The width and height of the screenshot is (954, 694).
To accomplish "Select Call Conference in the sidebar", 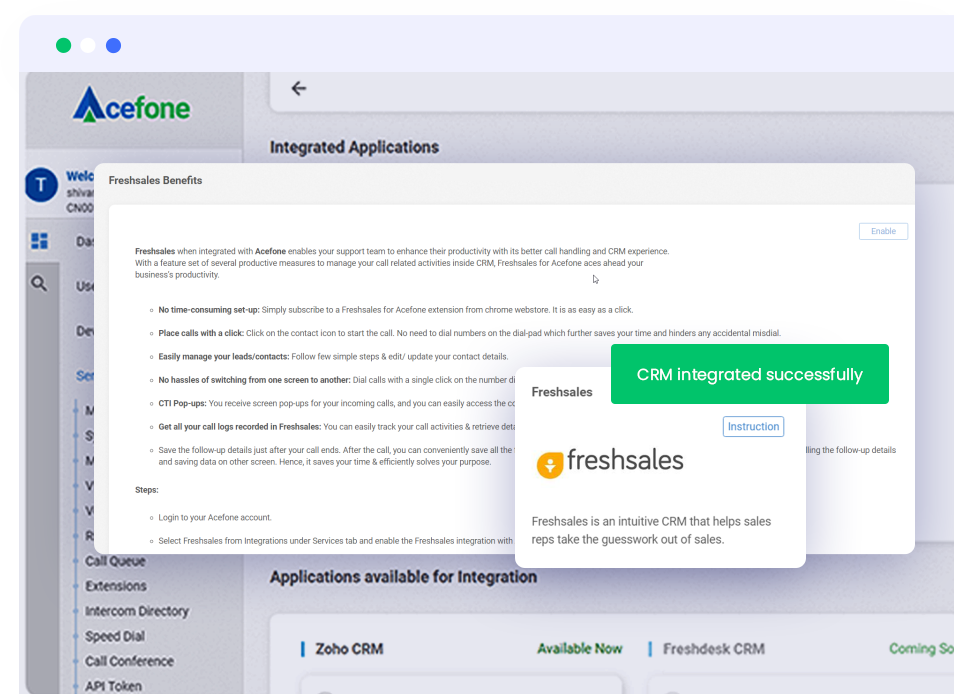I will [129, 661].
